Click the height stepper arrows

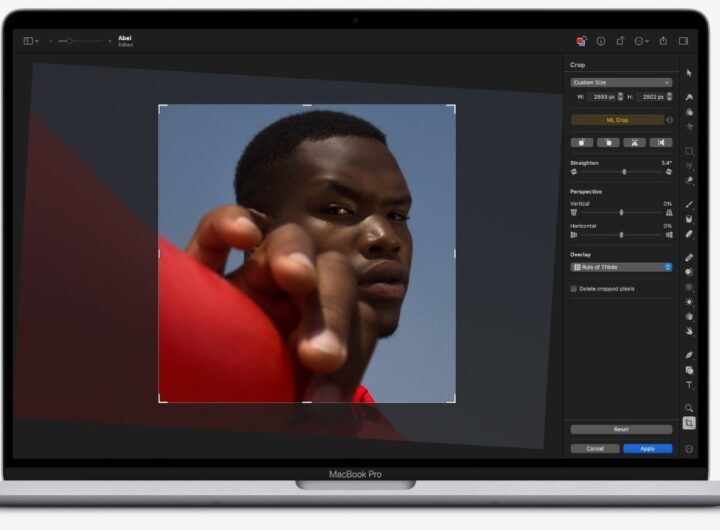669,96
